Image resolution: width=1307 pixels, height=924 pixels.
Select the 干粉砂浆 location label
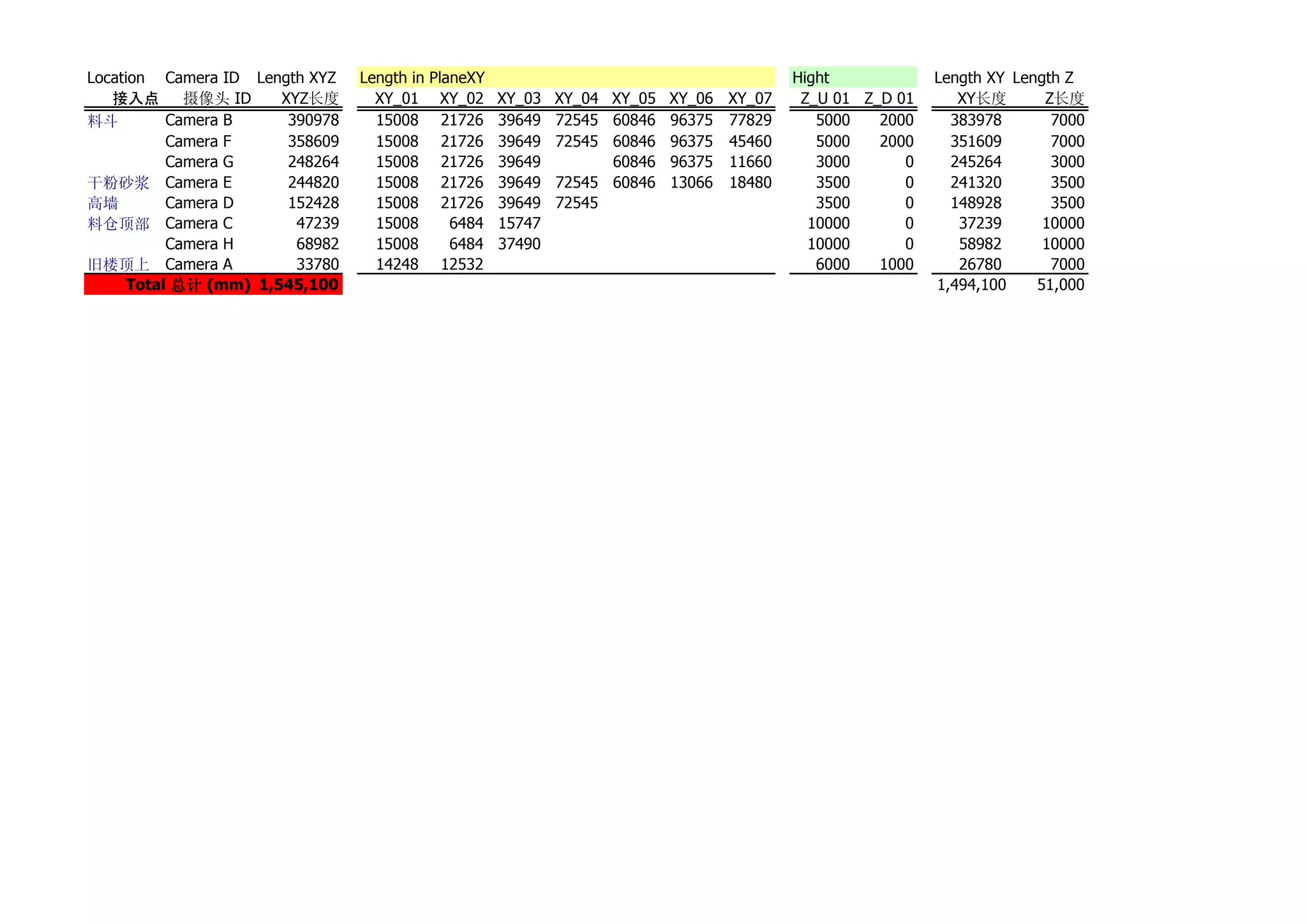[118, 183]
